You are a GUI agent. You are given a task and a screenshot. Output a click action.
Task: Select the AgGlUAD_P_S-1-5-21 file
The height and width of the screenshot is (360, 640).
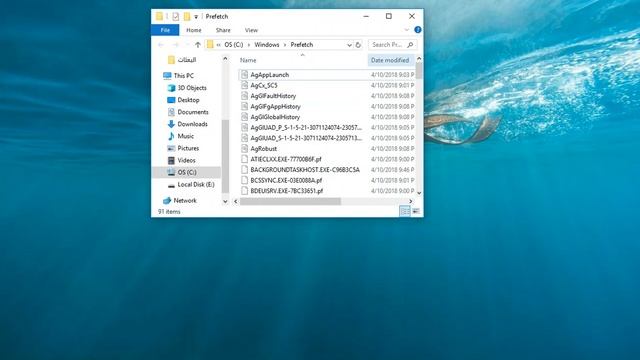coord(306,128)
